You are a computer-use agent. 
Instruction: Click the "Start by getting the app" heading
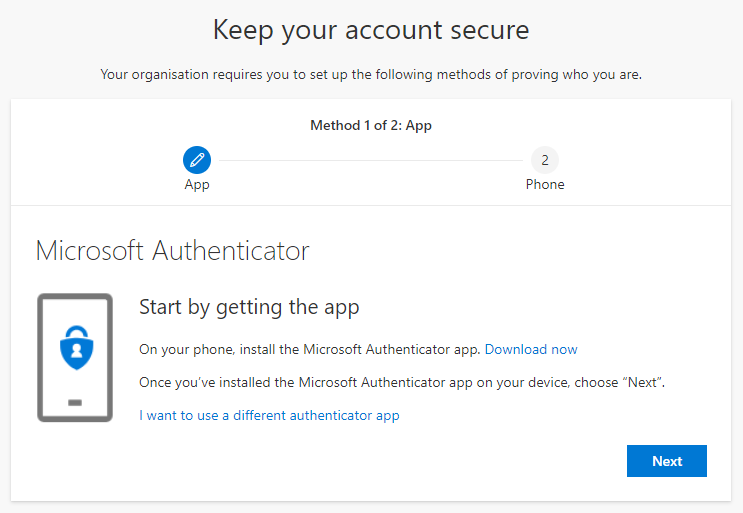pos(249,307)
